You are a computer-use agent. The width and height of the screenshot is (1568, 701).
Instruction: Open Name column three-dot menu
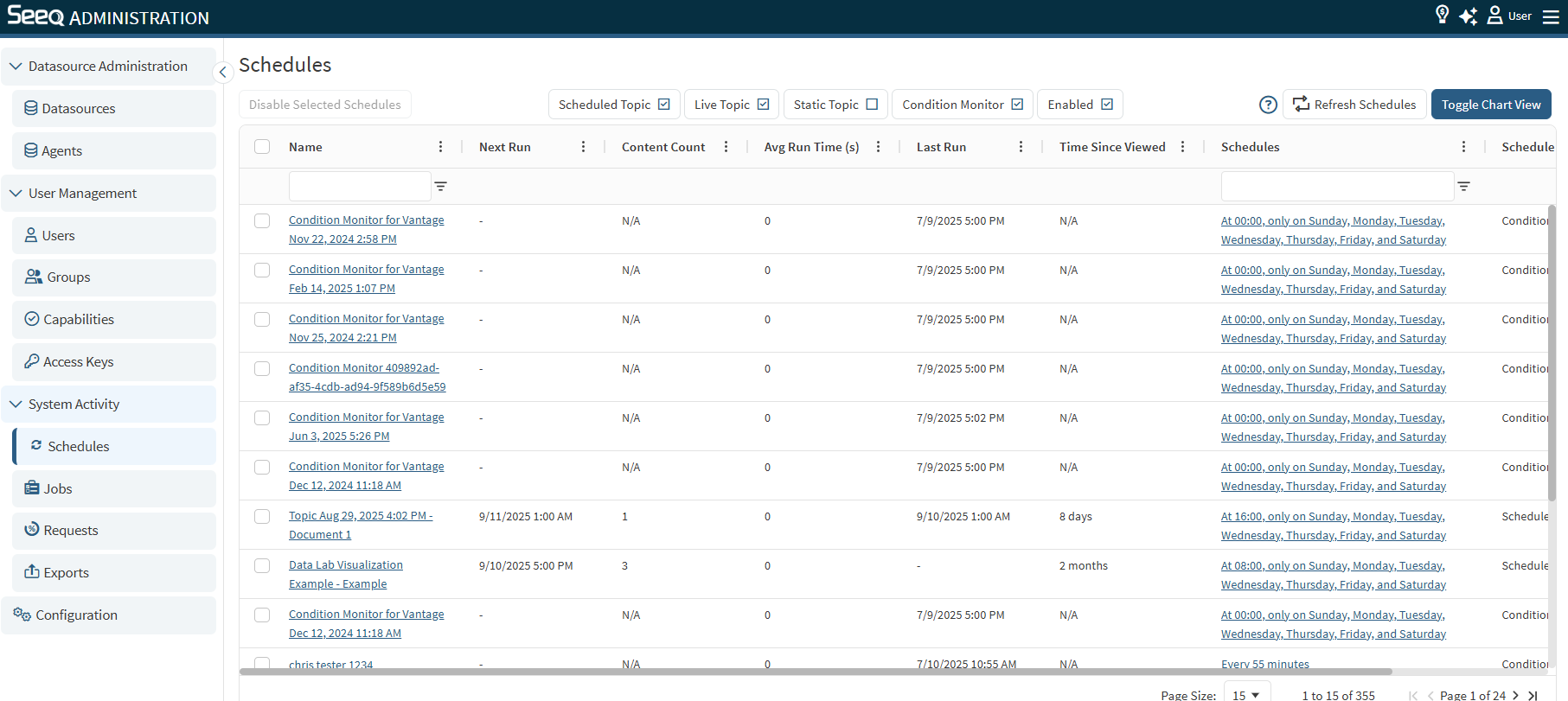click(440, 147)
